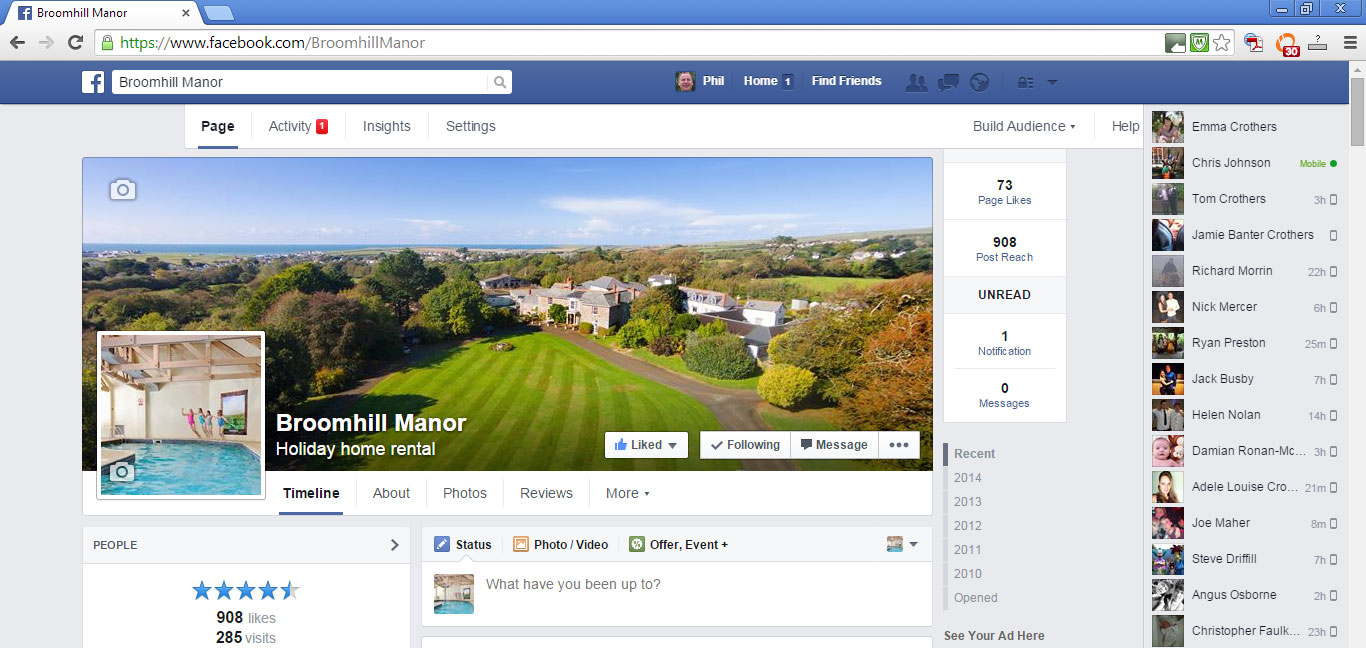Image resolution: width=1366 pixels, height=648 pixels.
Task: Expand the Build Audience dropdown
Action: (x=1024, y=126)
